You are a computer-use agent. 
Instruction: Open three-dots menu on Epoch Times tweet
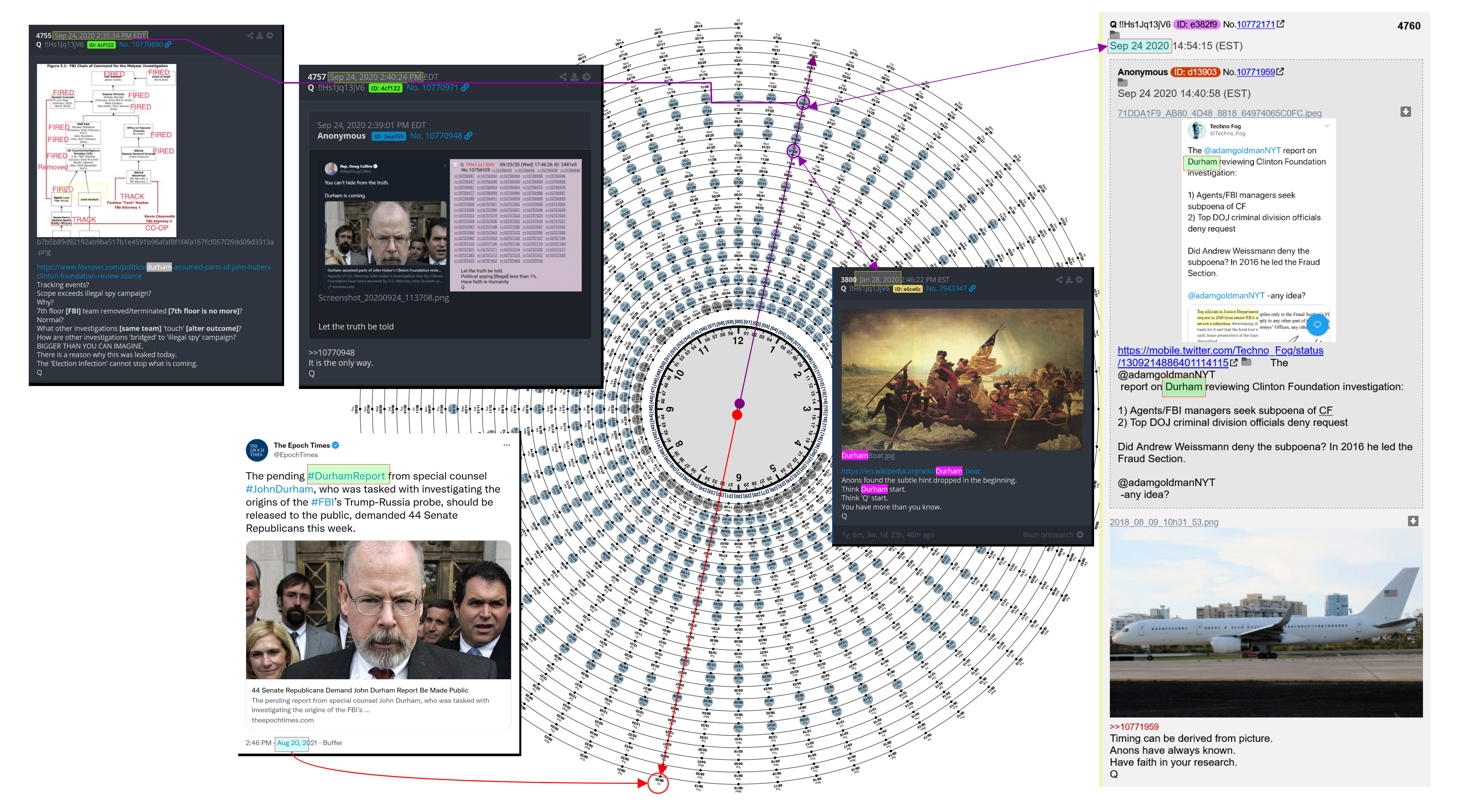(507, 445)
